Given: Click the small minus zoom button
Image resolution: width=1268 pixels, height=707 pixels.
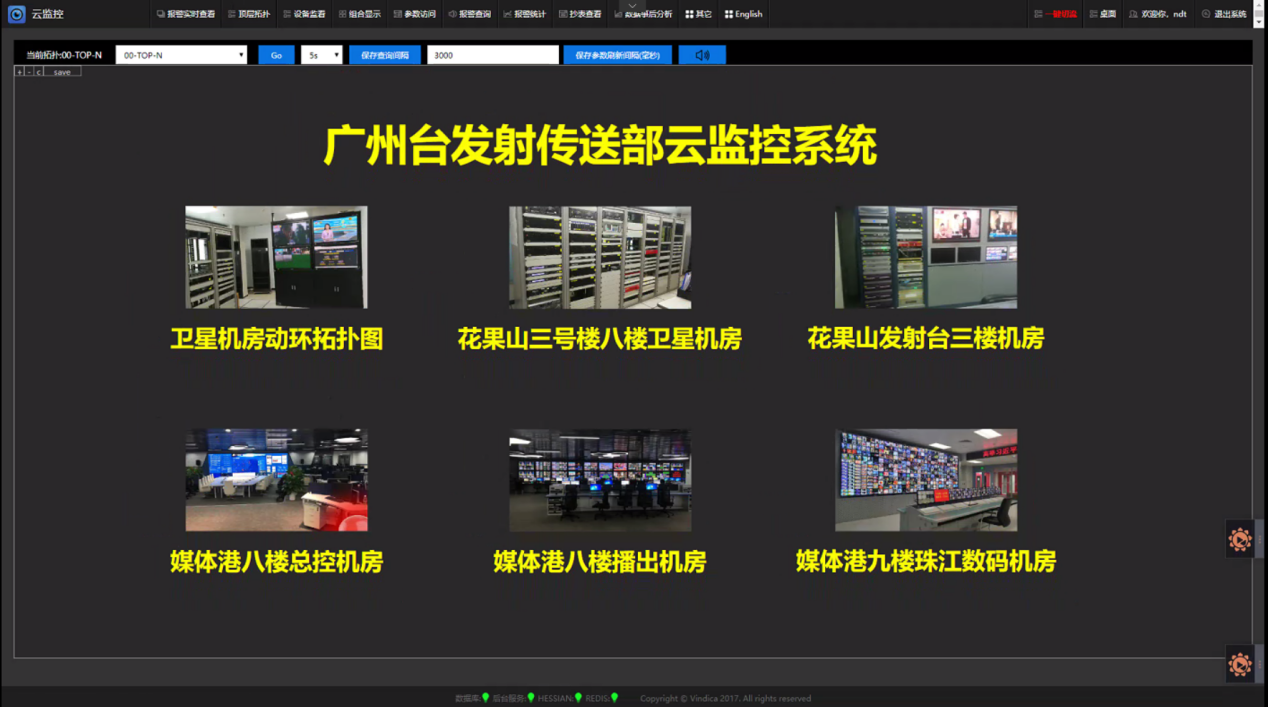Looking at the screenshot, I should coord(29,72).
